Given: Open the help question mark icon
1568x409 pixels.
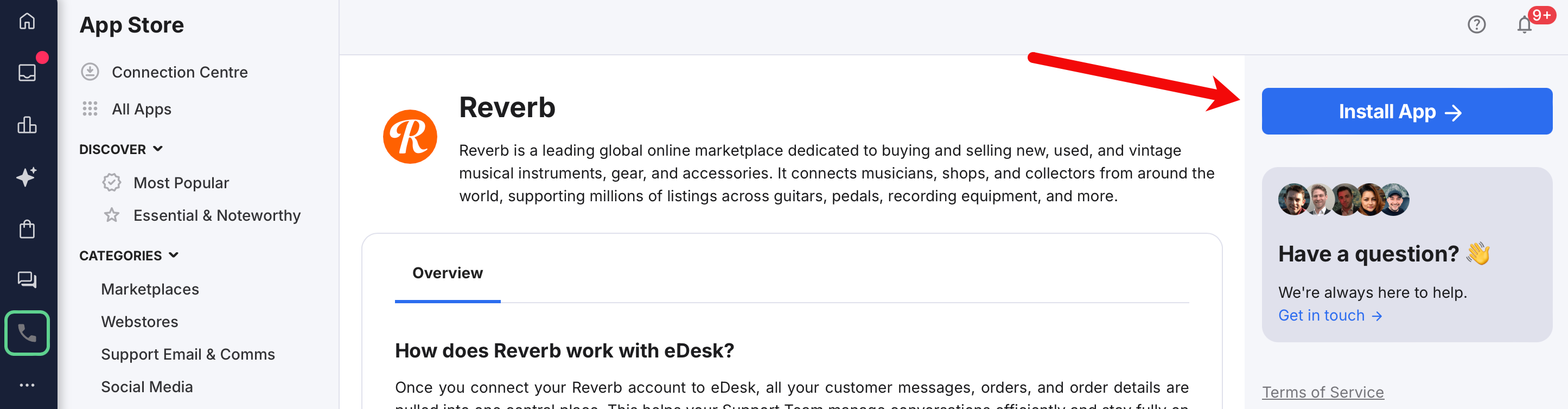Looking at the screenshot, I should tap(1477, 24).
